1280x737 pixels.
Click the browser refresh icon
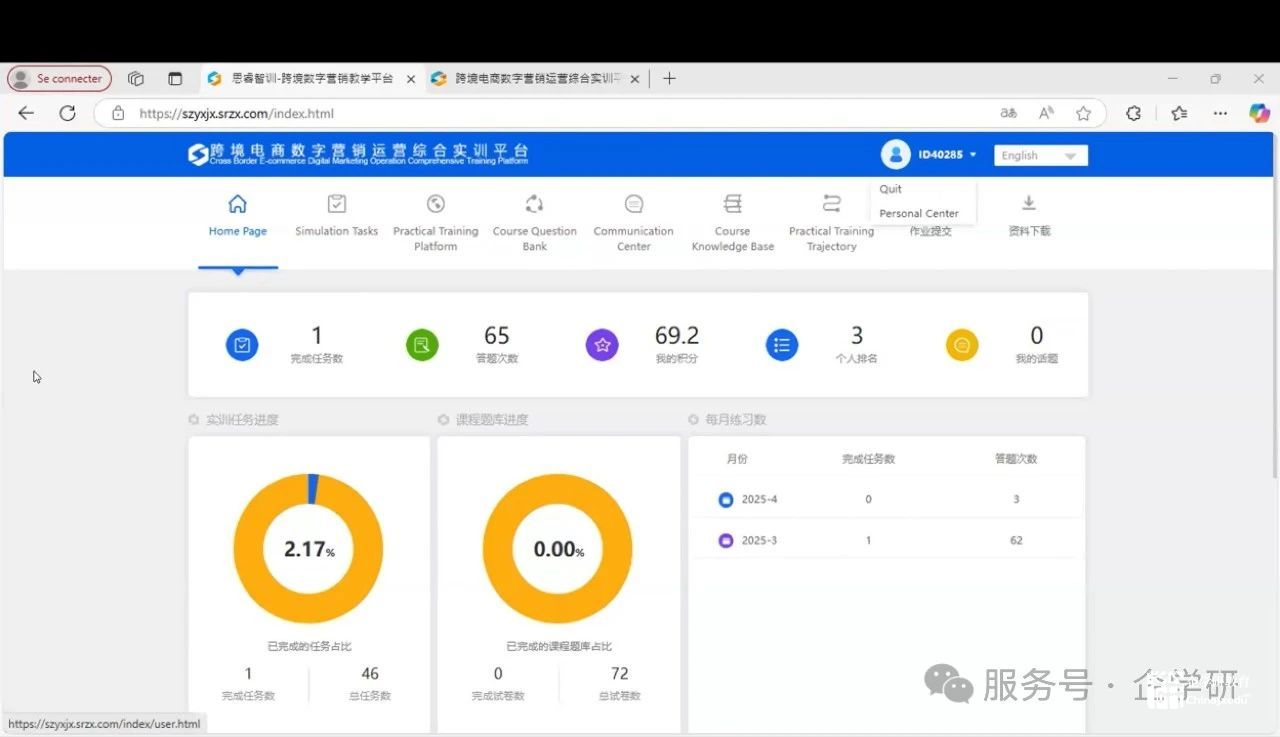click(67, 113)
